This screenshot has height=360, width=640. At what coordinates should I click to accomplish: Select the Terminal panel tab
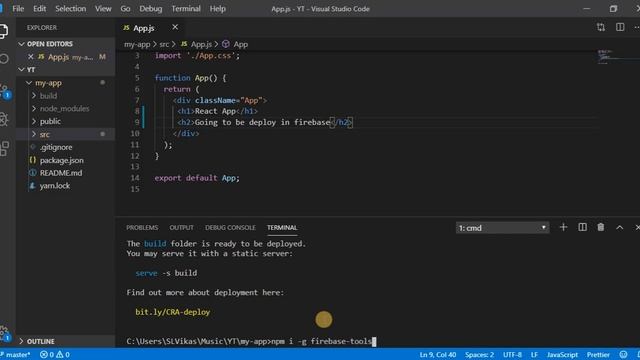coord(282,228)
